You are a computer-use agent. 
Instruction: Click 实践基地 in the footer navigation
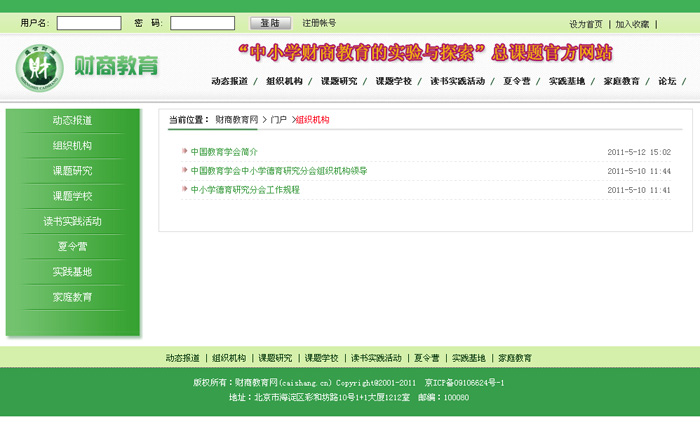(x=468, y=357)
